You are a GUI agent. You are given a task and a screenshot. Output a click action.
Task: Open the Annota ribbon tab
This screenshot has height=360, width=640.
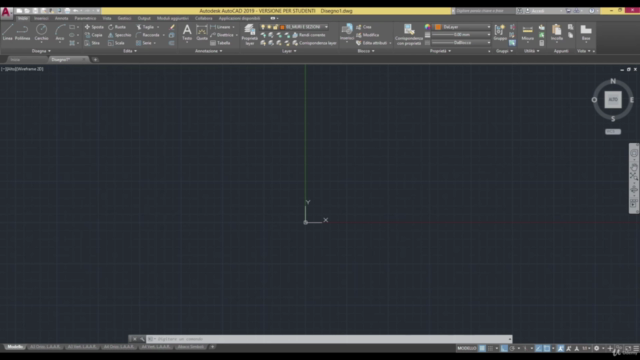tap(62, 18)
